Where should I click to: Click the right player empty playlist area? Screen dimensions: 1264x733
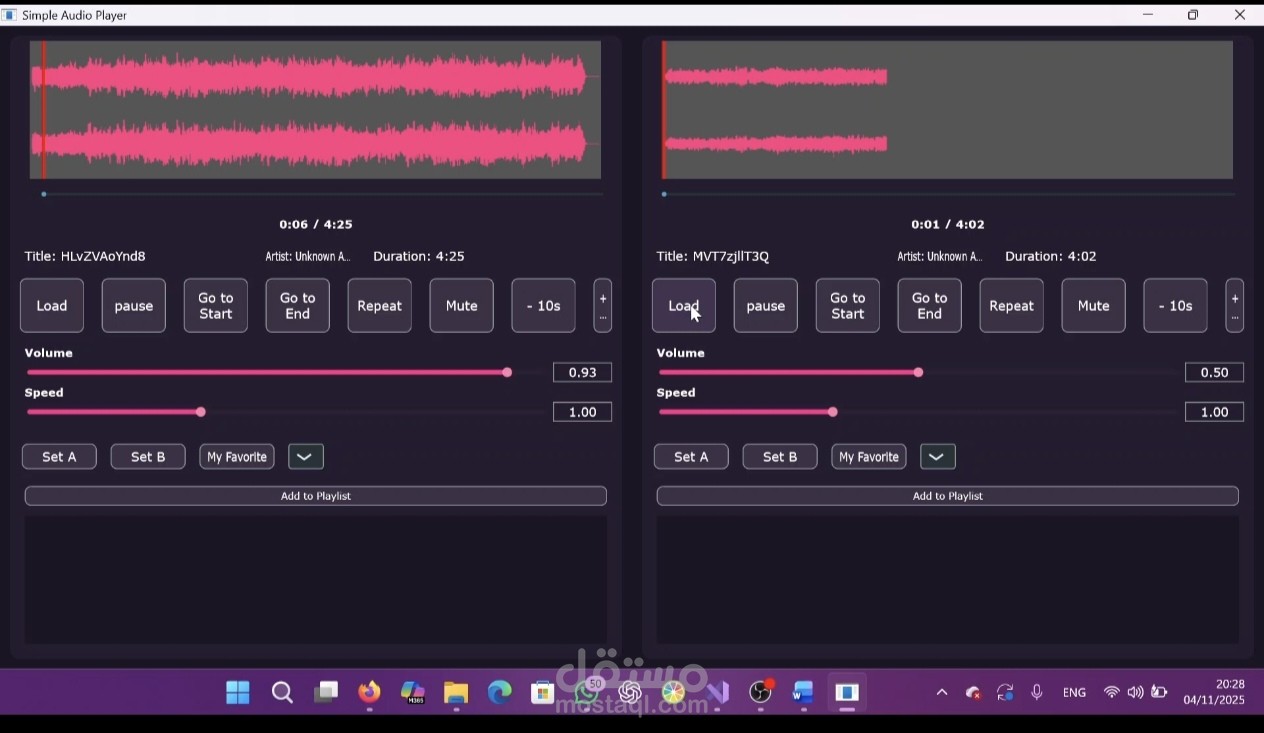coord(948,580)
